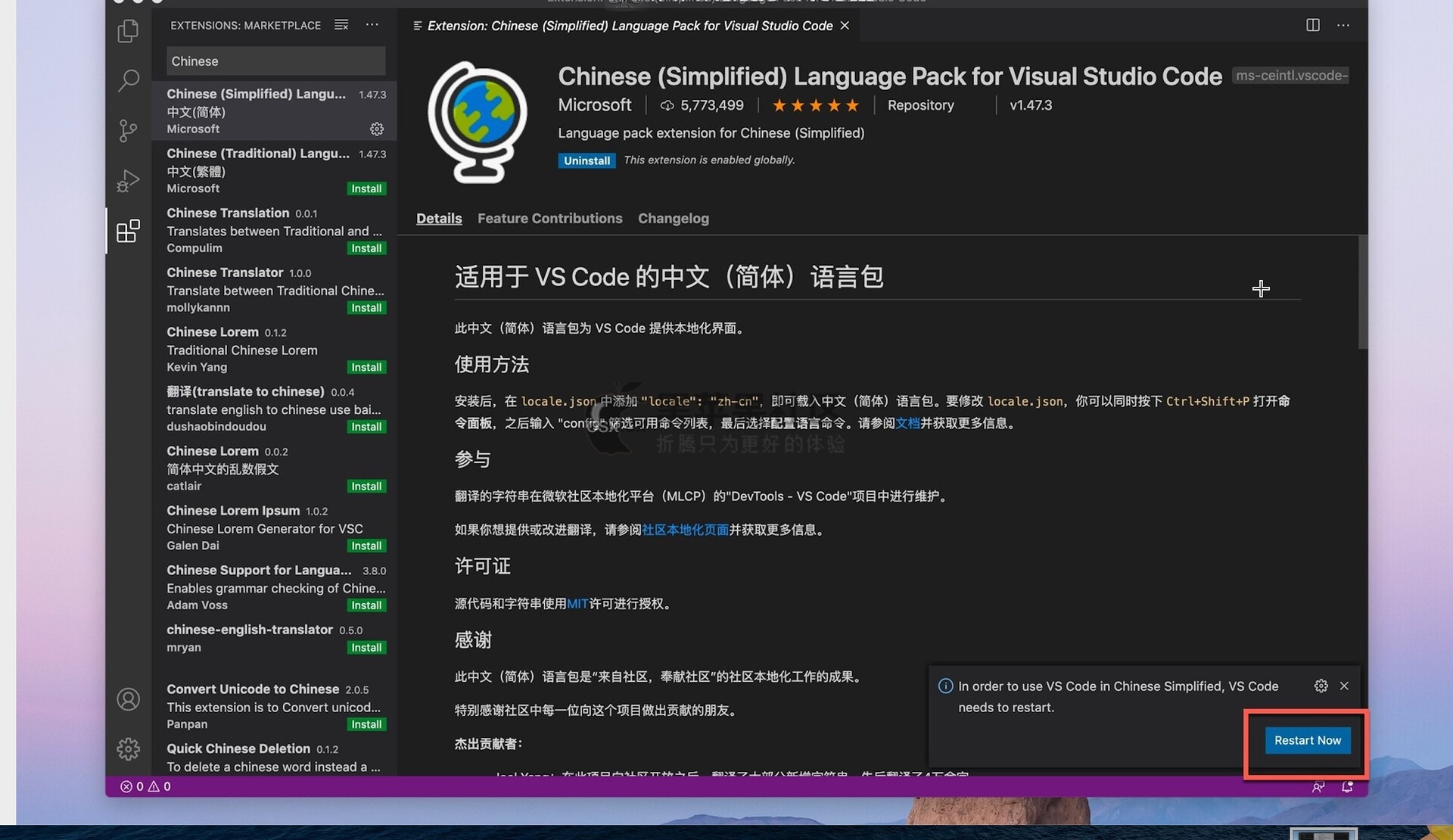The width and height of the screenshot is (1453, 840).
Task: Click the details page scrollbar
Action: pos(1363,292)
